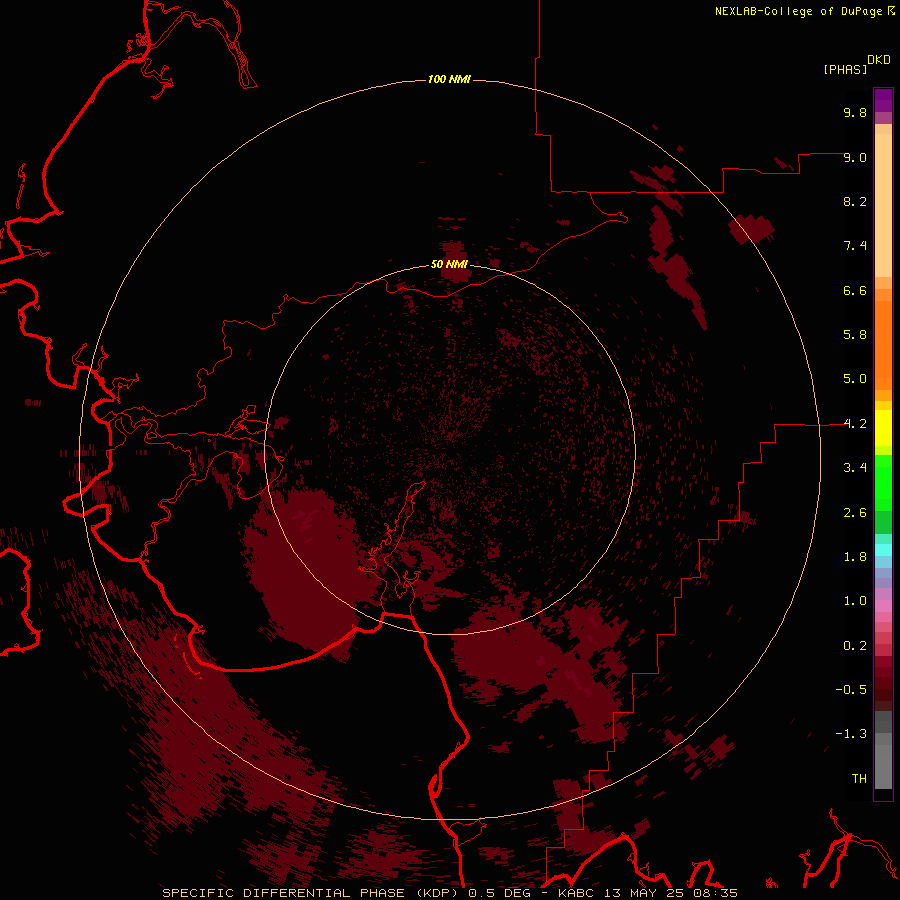
Task: Click the 8.2 color scale value
Action: click(x=855, y=201)
